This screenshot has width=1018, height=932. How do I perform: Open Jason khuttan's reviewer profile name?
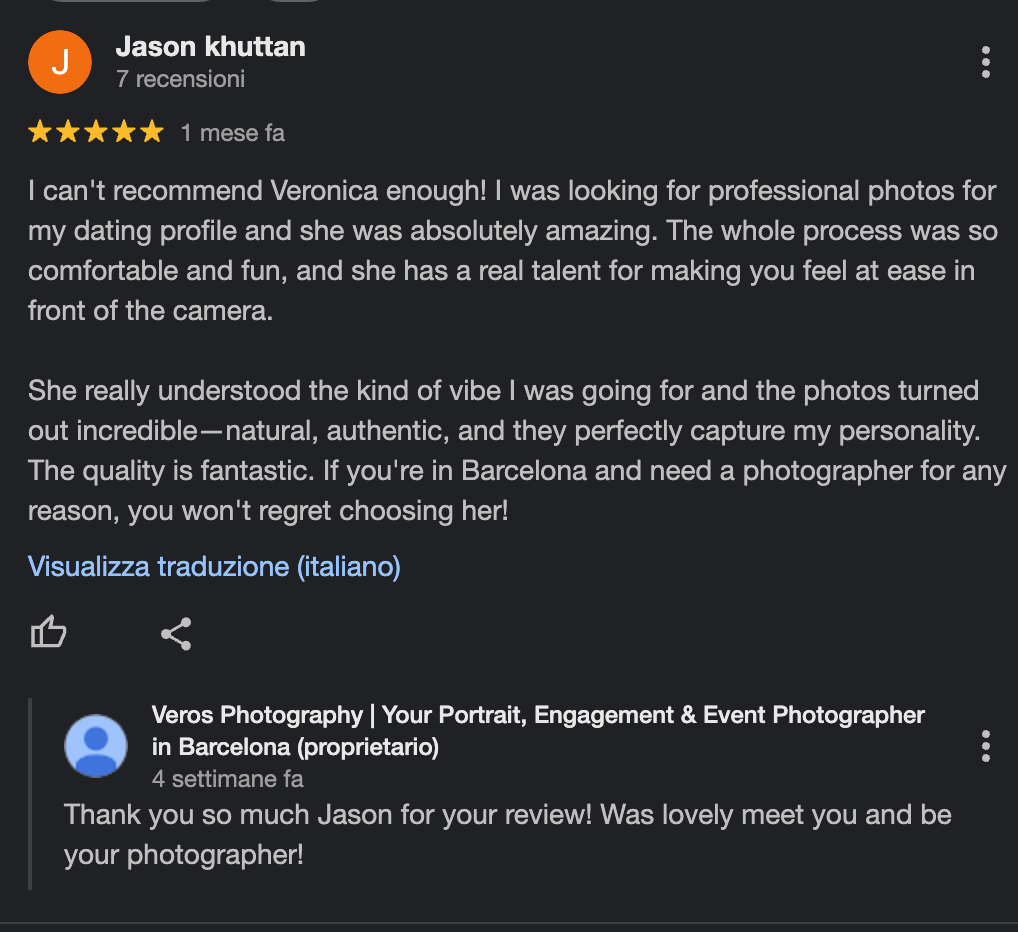pos(210,46)
